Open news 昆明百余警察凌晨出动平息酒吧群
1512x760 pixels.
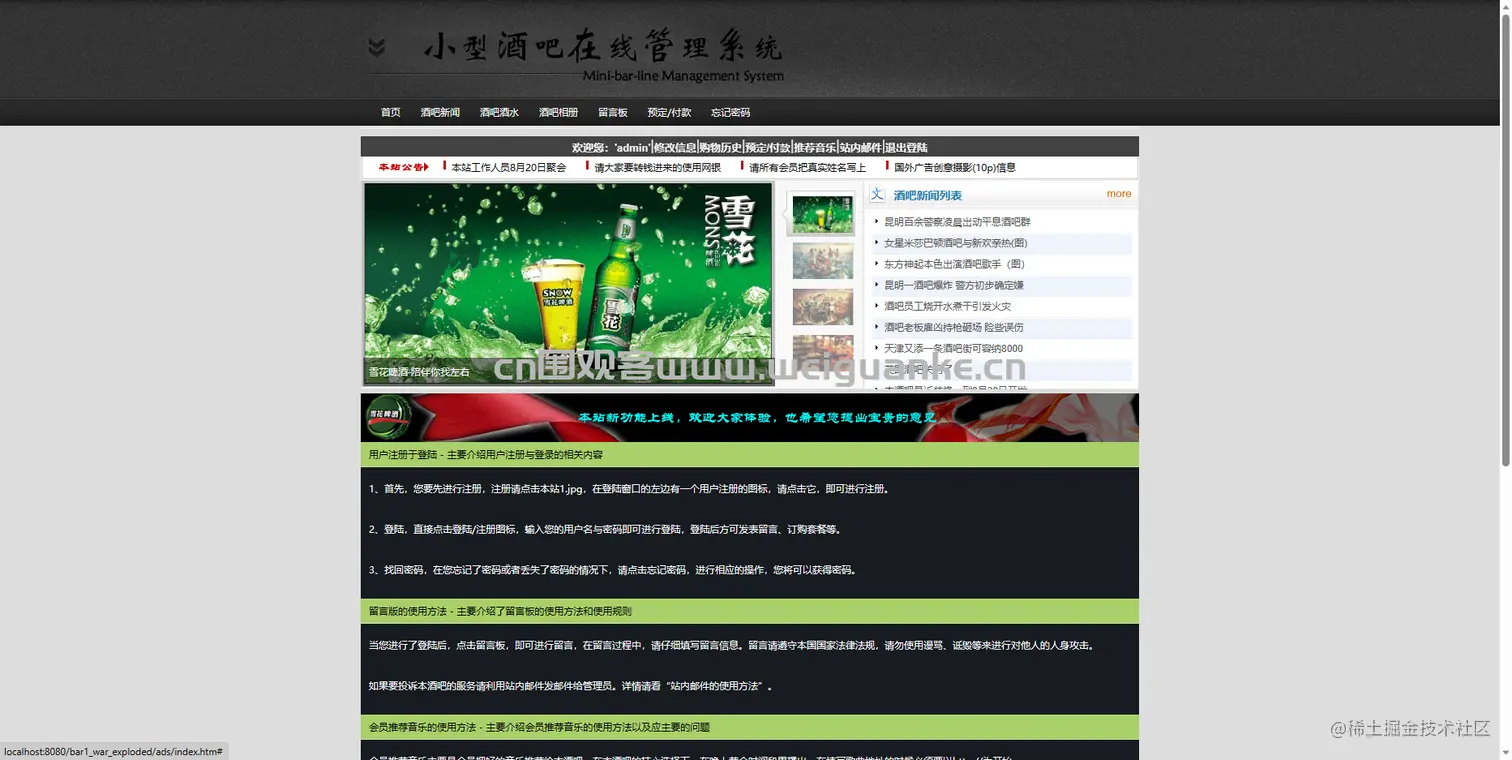click(x=957, y=222)
